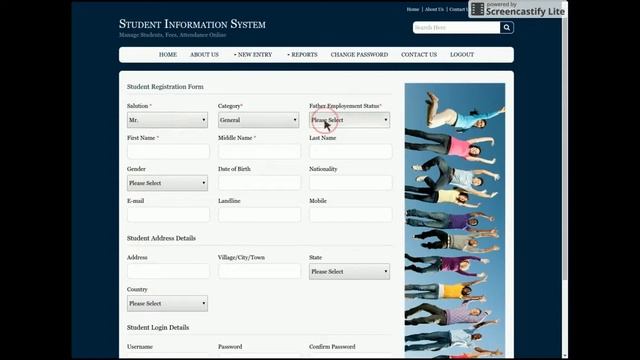Open the Salution dropdown showing Mr.

pyautogui.click(x=167, y=120)
